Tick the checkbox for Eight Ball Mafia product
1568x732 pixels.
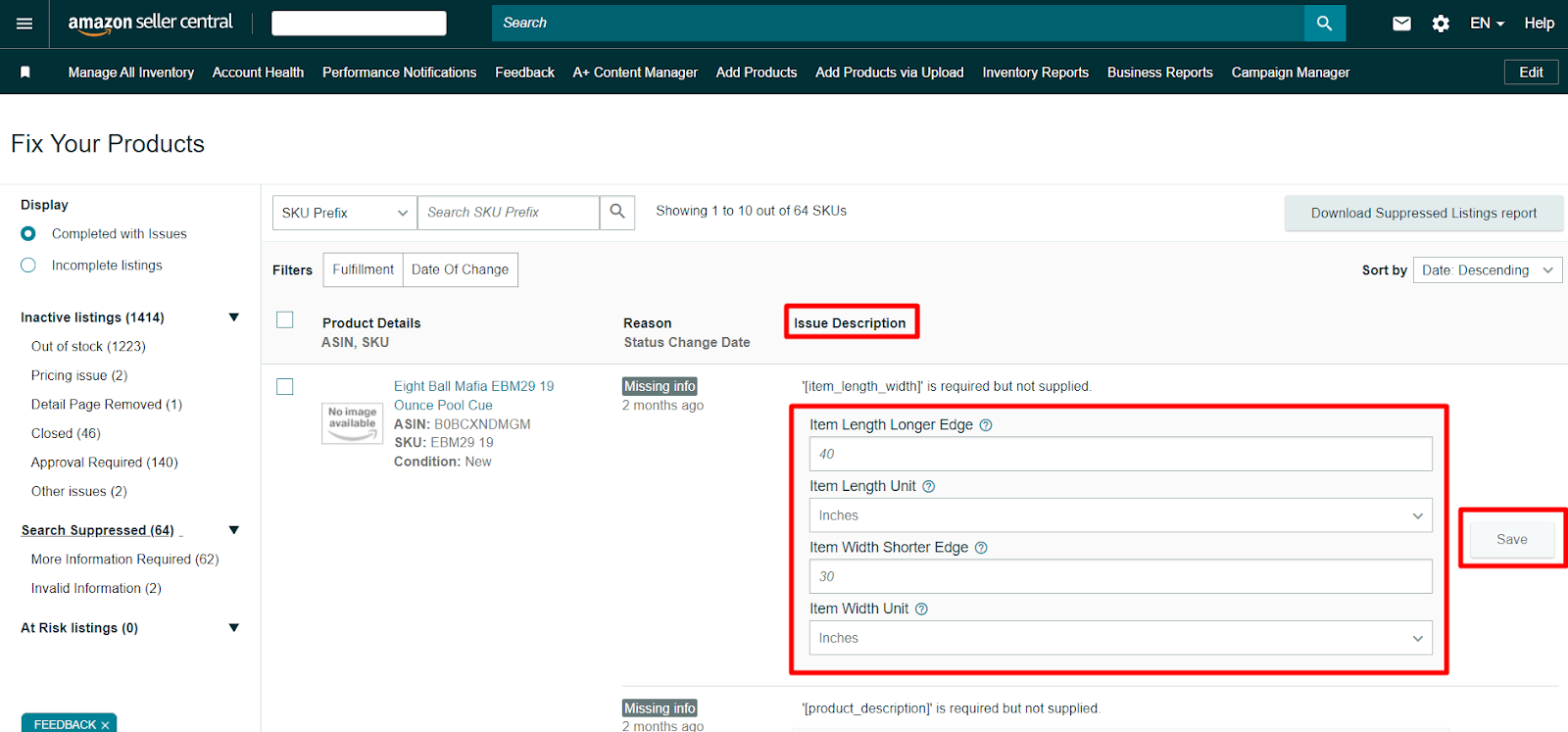coord(285,386)
